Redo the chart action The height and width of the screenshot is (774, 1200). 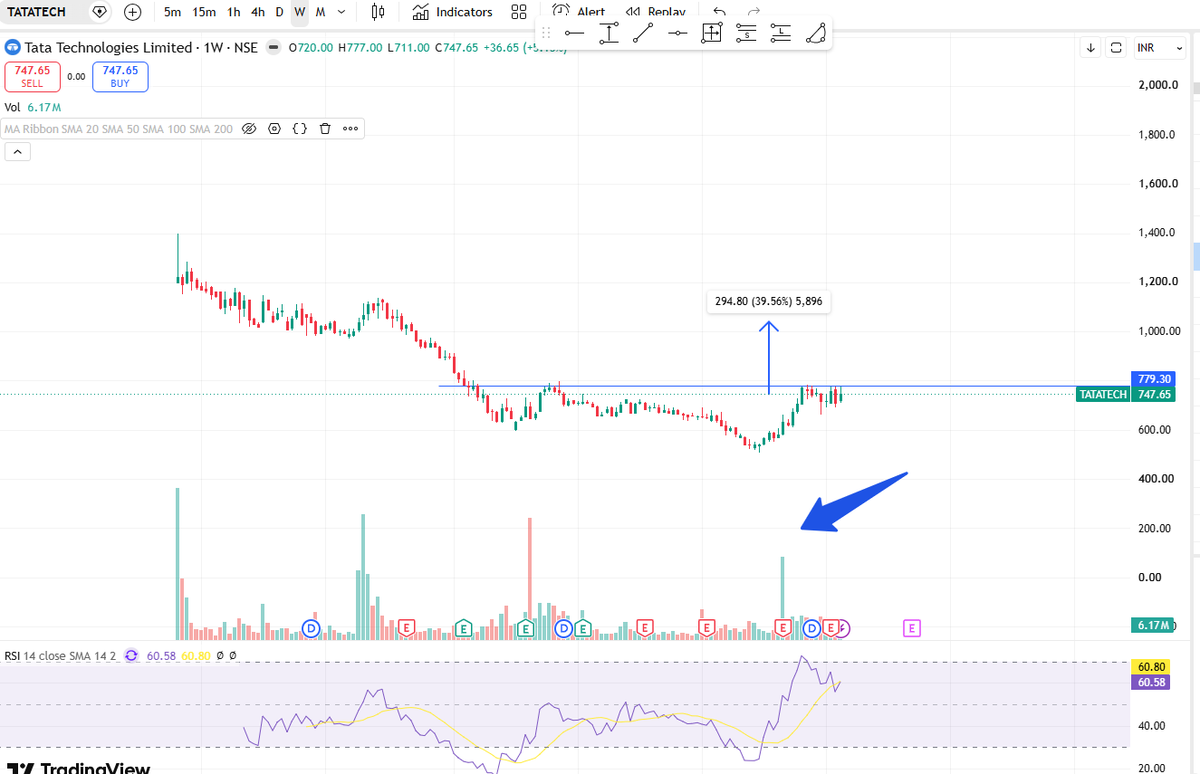[754, 11]
